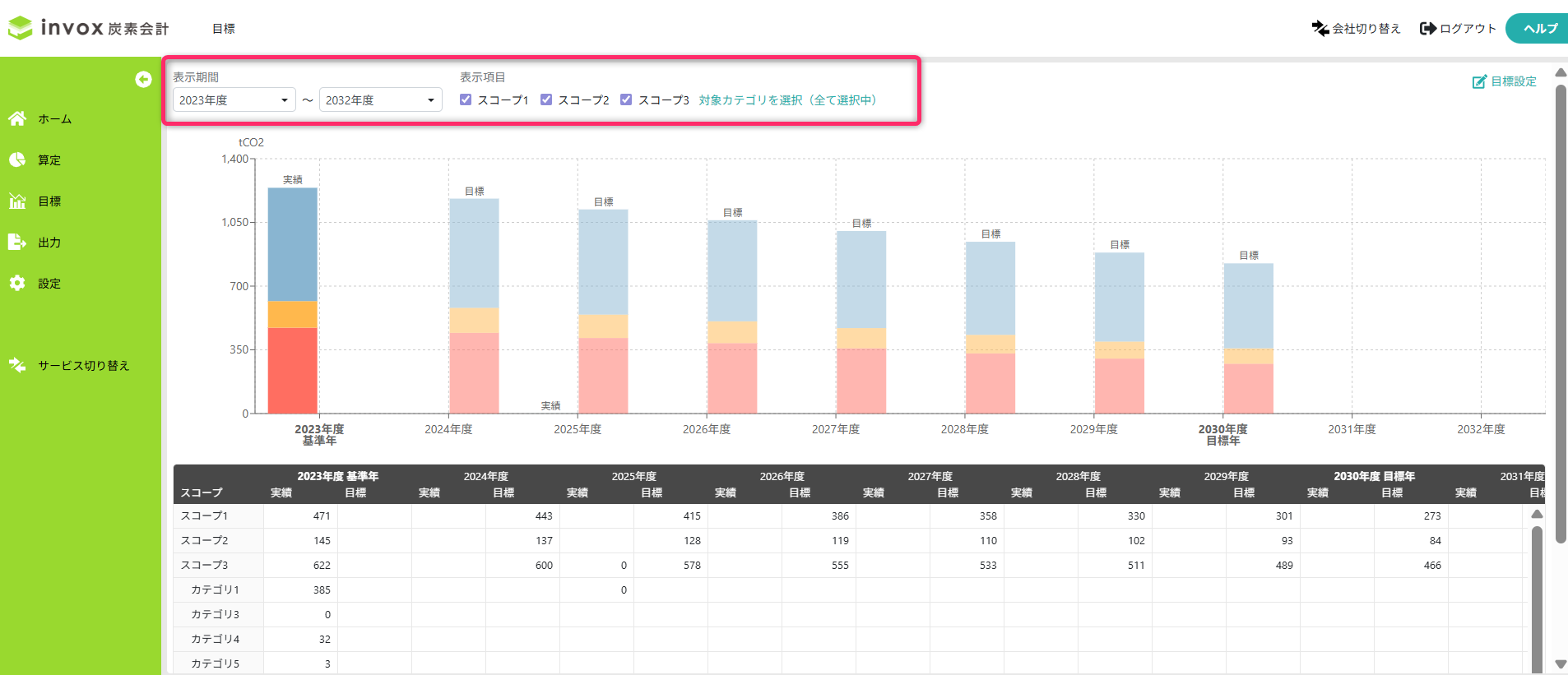The image size is (1568, 675).
Task: Open the ヘルプ button
Action: pos(1539,29)
